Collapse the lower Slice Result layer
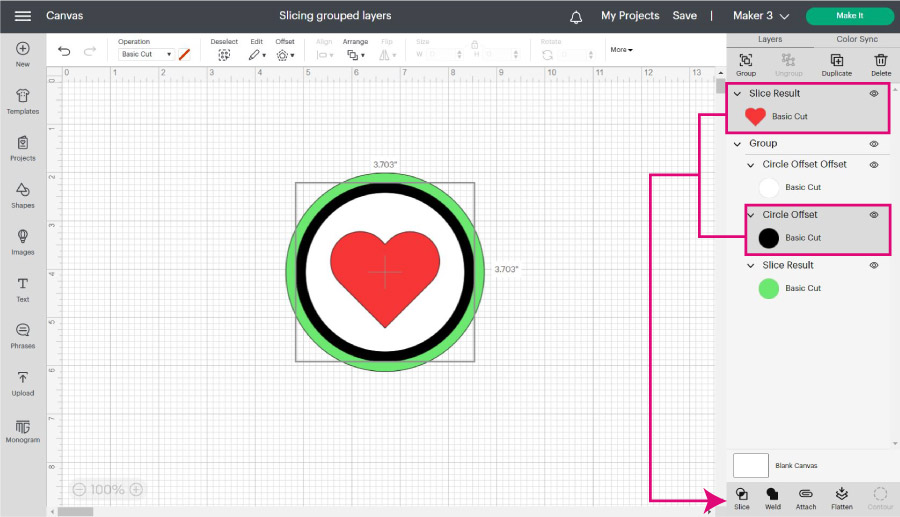The width and height of the screenshot is (900, 517). tap(751, 266)
